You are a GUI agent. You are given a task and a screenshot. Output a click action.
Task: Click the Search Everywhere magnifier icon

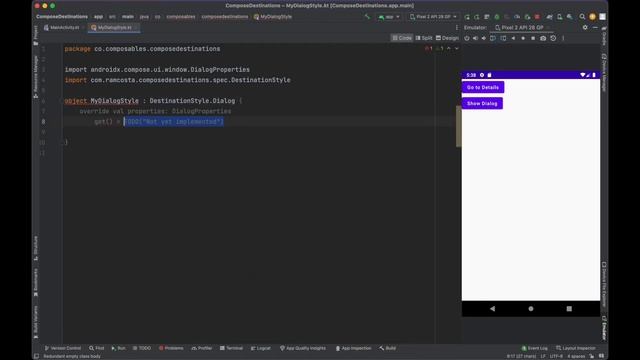[x=582, y=17]
